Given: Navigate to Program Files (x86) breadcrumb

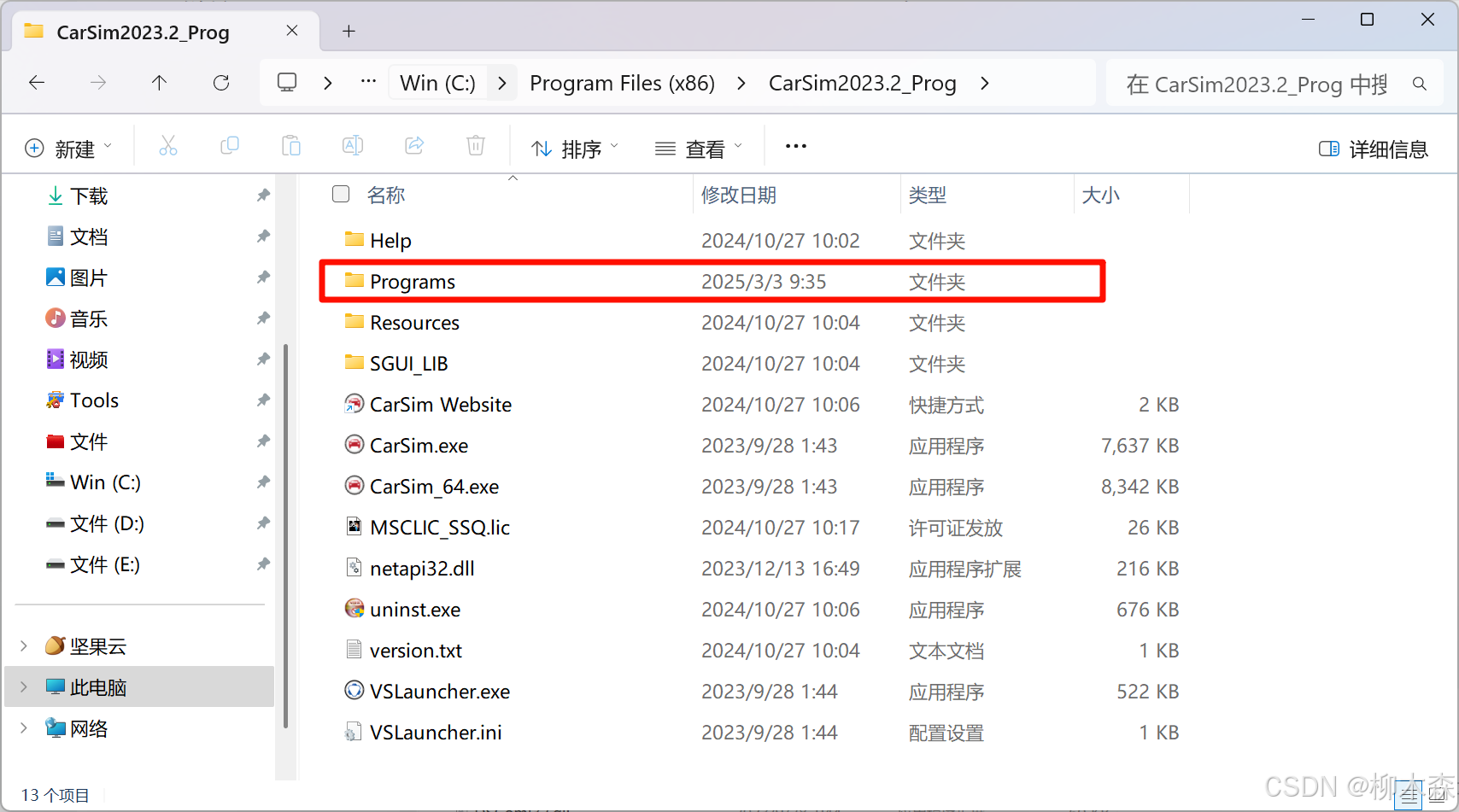Looking at the screenshot, I should pyautogui.click(x=622, y=83).
